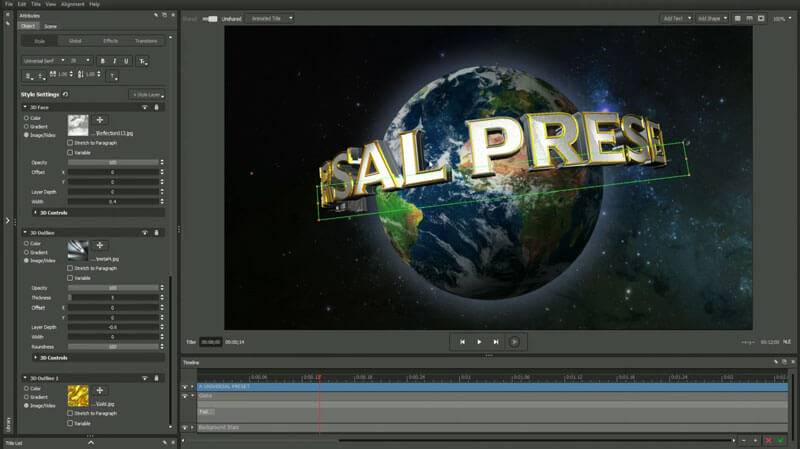Open the Animated Title dropdown
Image resolution: width=800 pixels, height=449 pixels.
pyautogui.click(x=270, y=18)
